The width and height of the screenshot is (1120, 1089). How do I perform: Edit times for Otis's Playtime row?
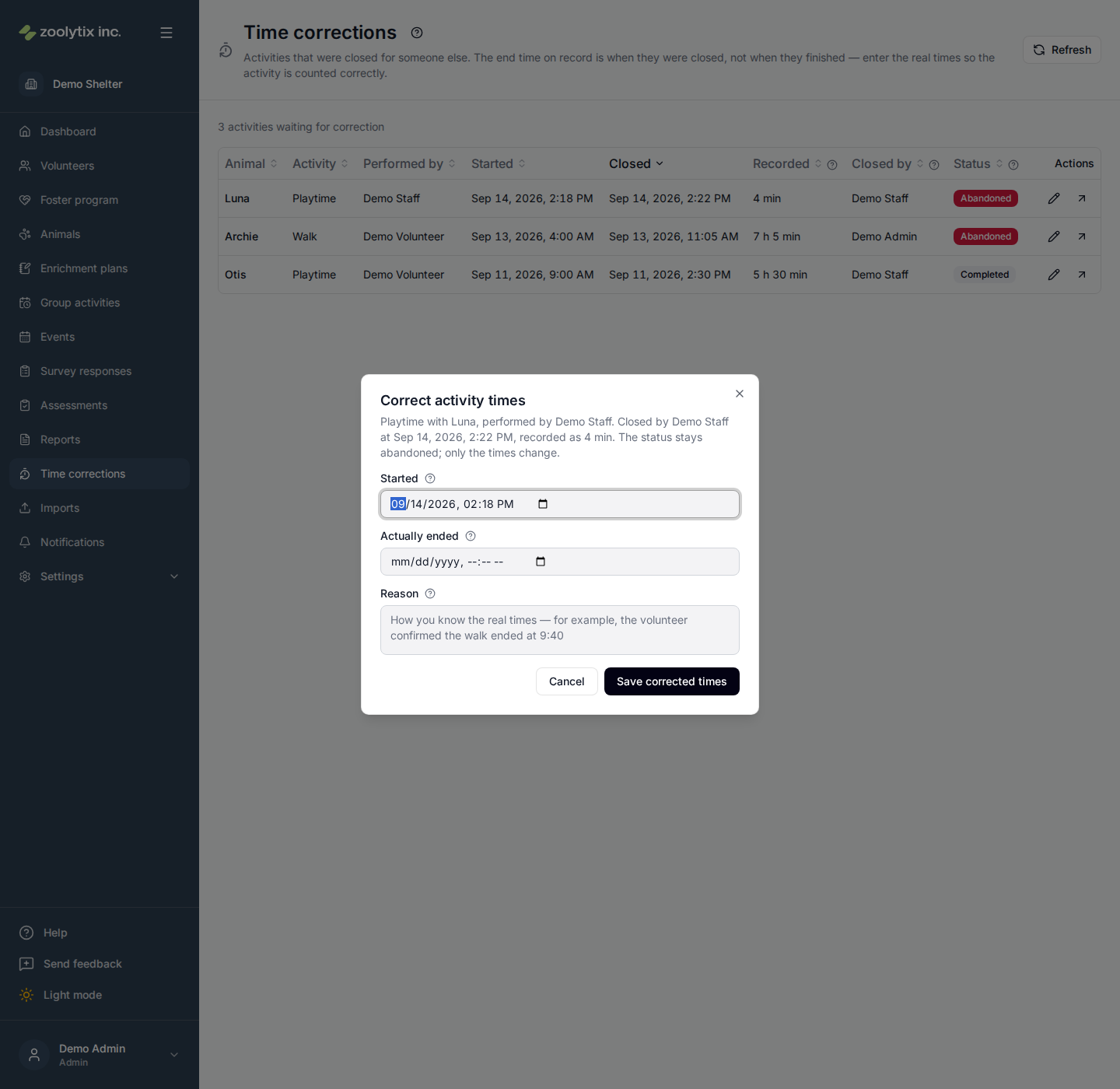1054,275
